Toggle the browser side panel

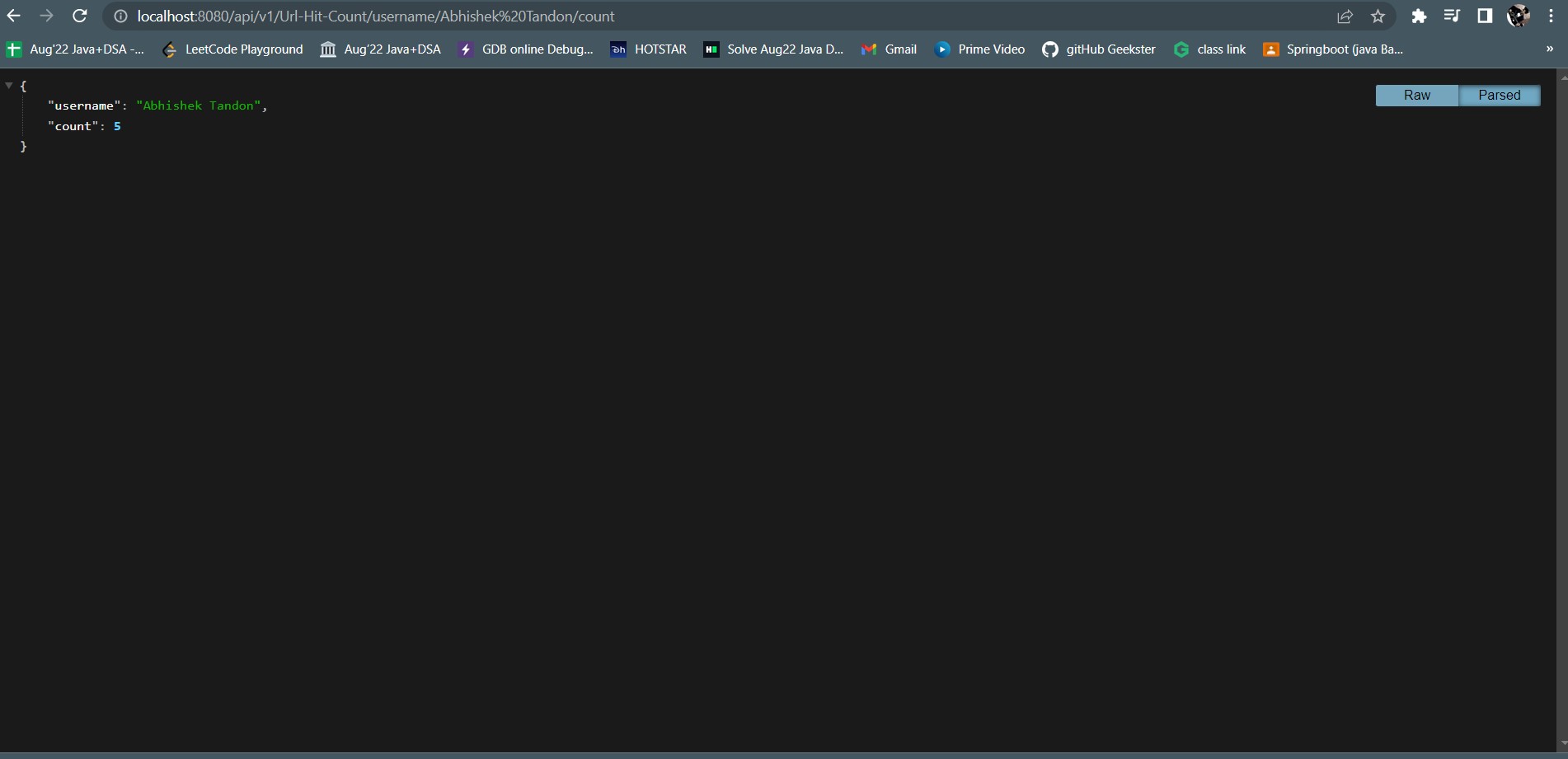pyautogui.click(x=1485, y=16)
